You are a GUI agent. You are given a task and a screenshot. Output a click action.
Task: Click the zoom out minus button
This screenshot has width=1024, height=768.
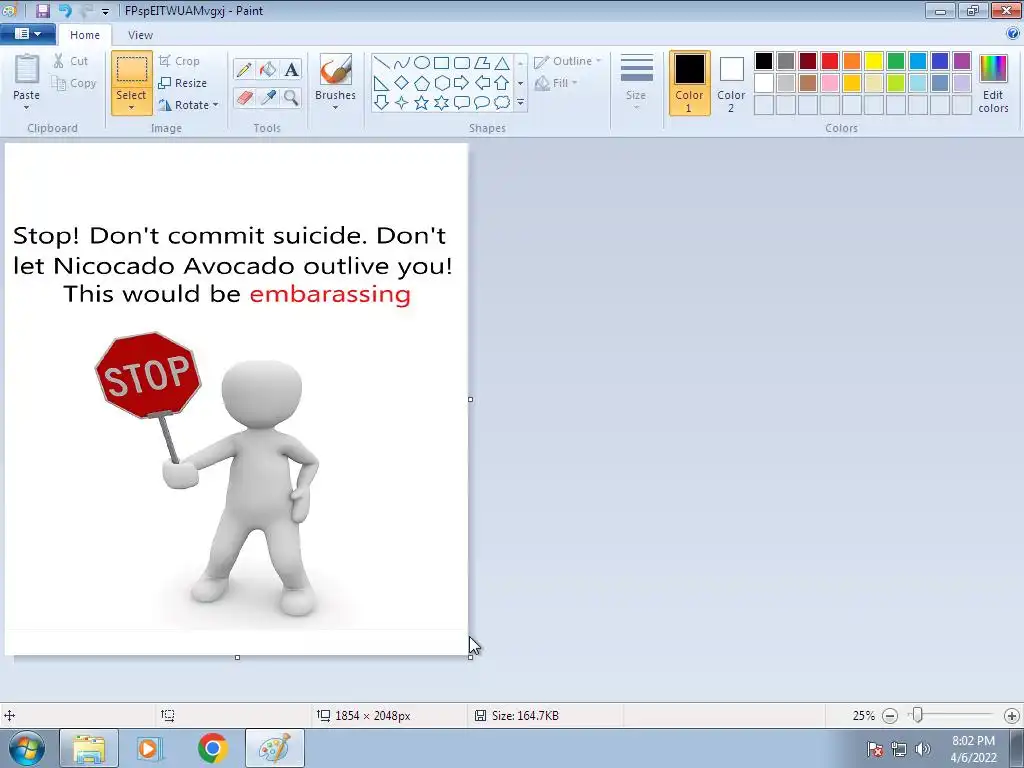pyautogui.click(x=890, y=716)
